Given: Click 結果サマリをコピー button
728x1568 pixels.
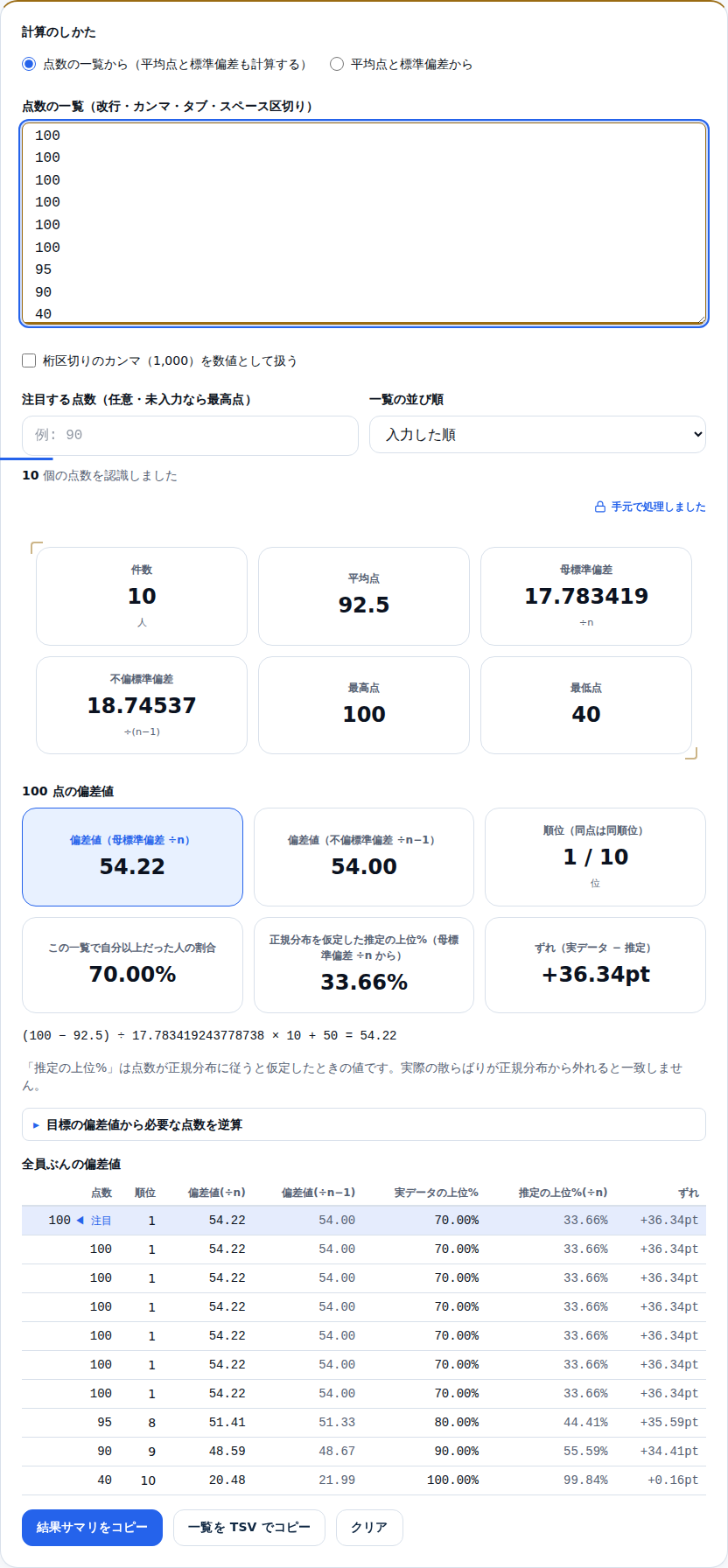Looking at the screenshot, I should click(92, 1527).
